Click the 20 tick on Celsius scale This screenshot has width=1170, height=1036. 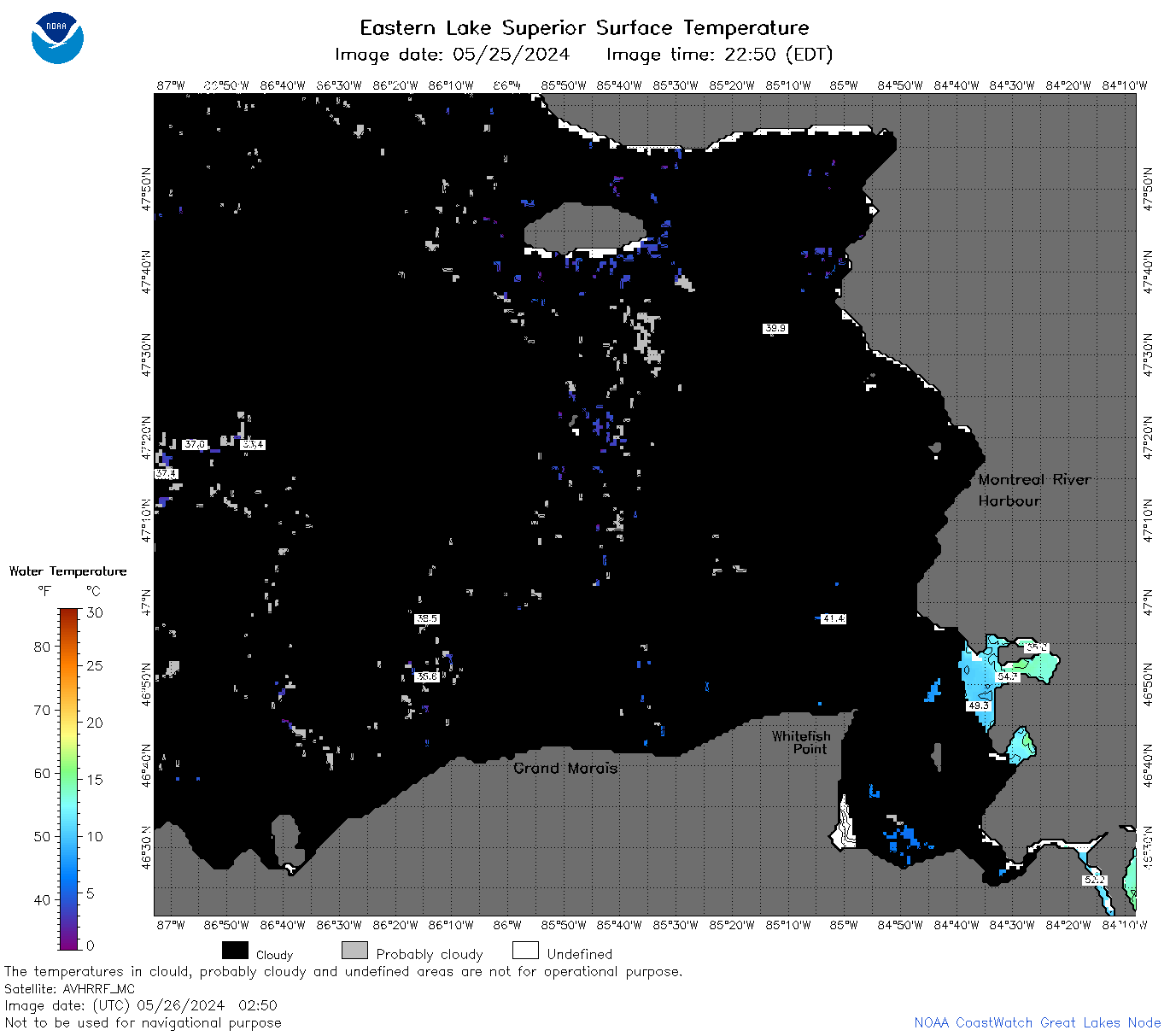[95, 723]
